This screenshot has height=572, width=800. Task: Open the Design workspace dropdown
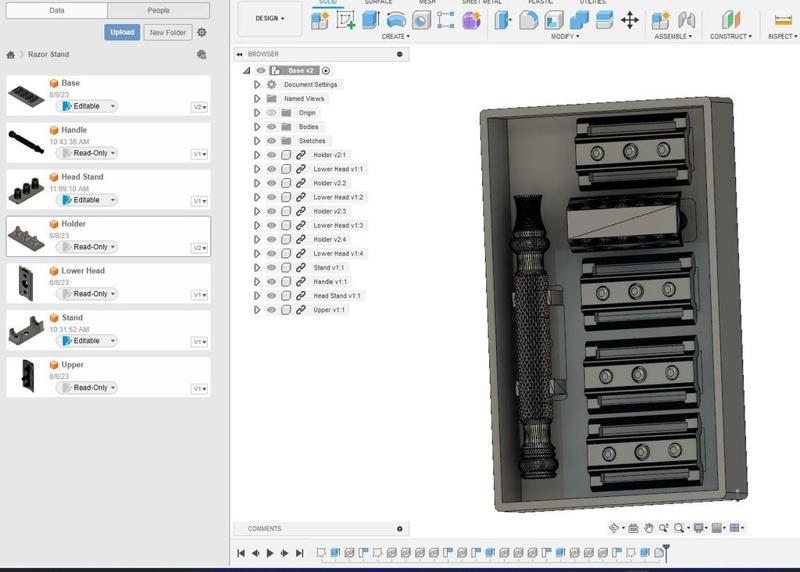[269, 18]
